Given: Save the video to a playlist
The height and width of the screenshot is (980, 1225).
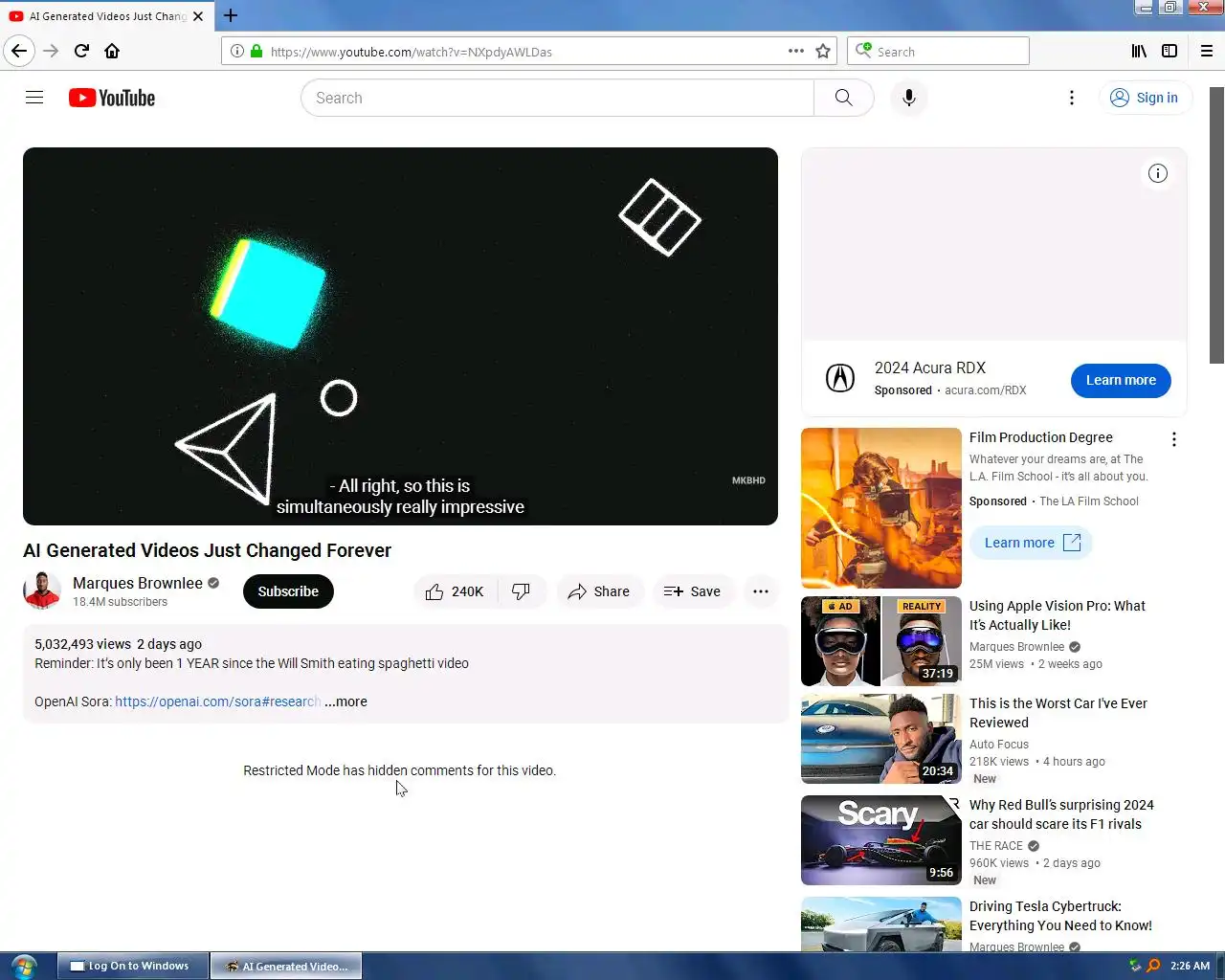Looking at the screenshot, I should pos(692,591).
